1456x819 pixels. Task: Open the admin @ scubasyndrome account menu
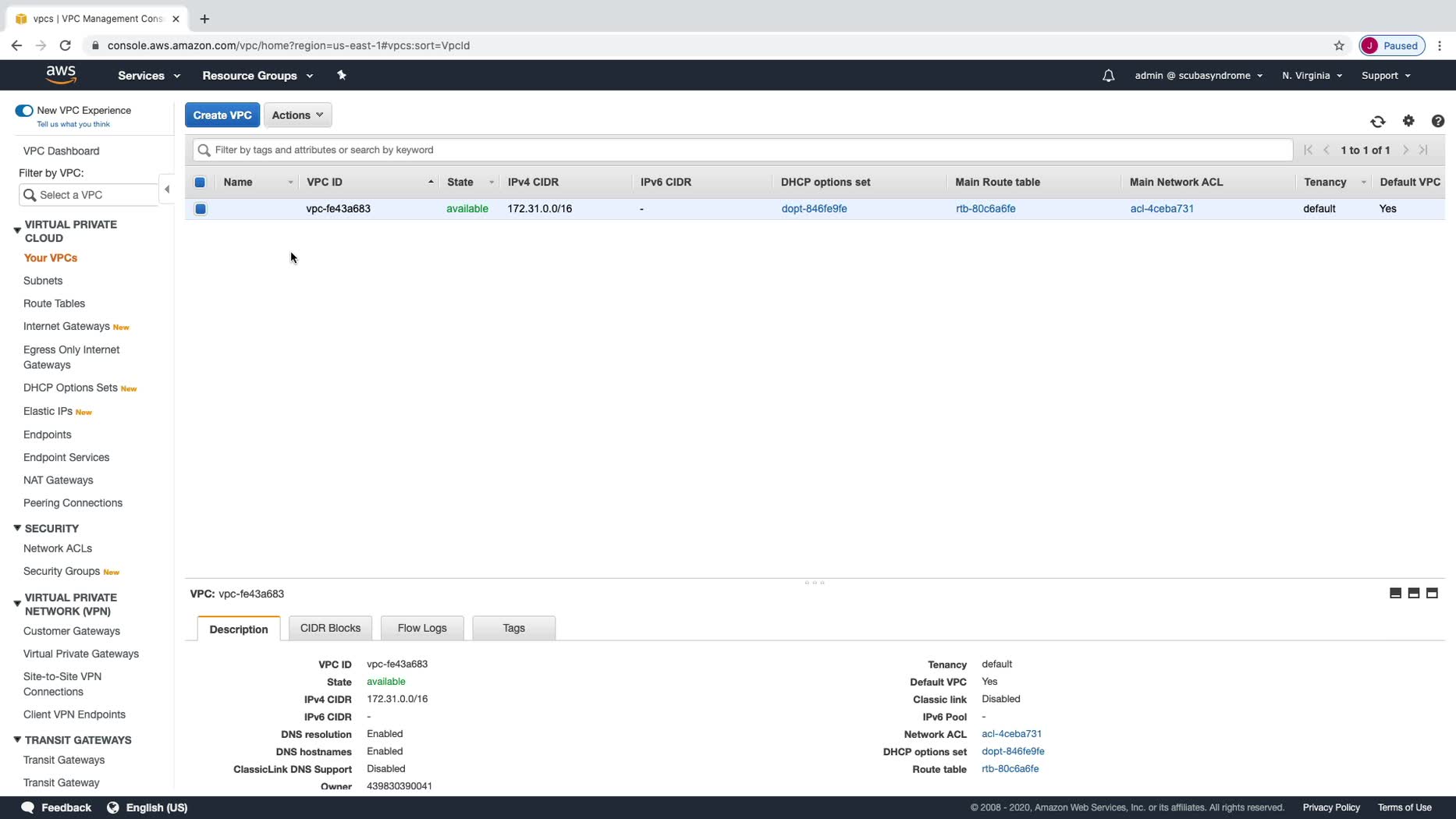pos(1199,76)
